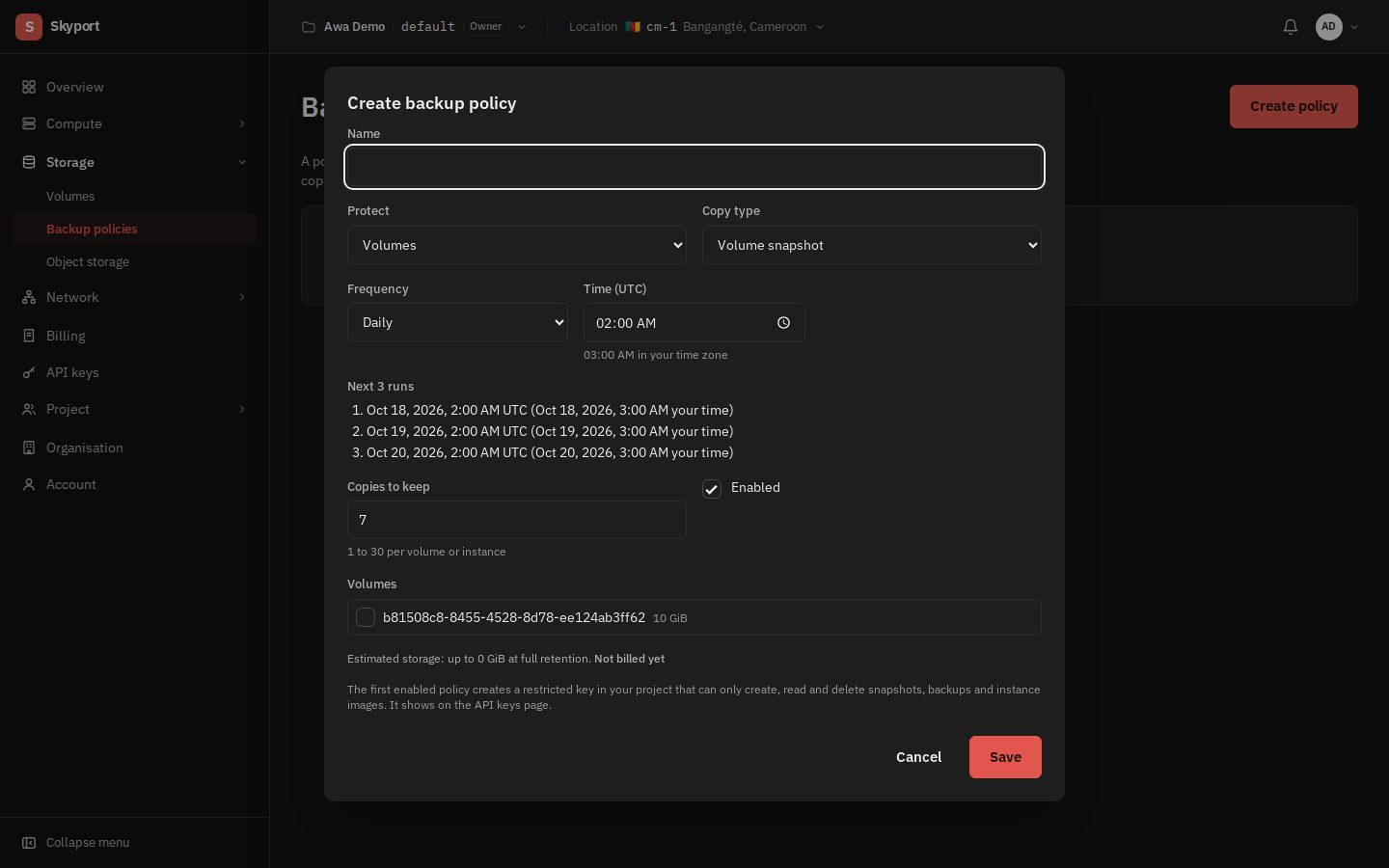The width and height of the screenshot is (1389, 868).
Task: Save the backup policy
Action: (x=1005, y=757)
